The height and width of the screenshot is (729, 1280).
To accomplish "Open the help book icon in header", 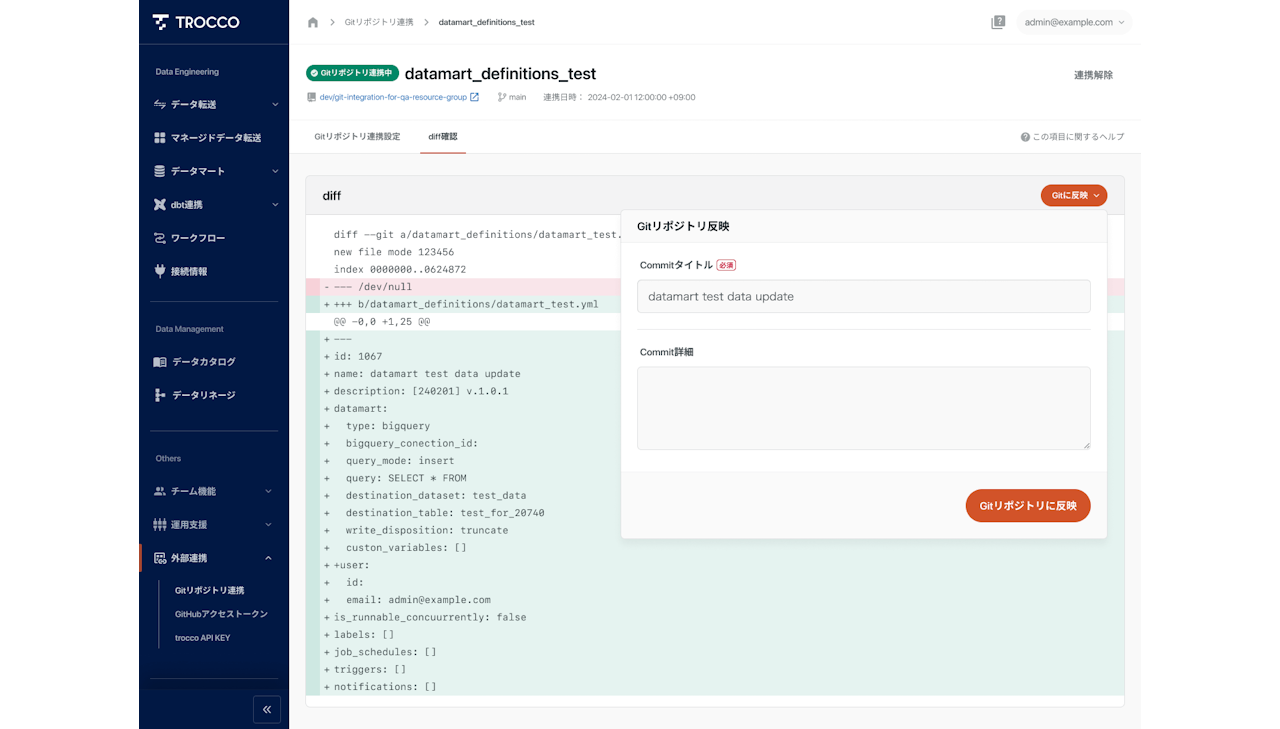I will [997, 22].
